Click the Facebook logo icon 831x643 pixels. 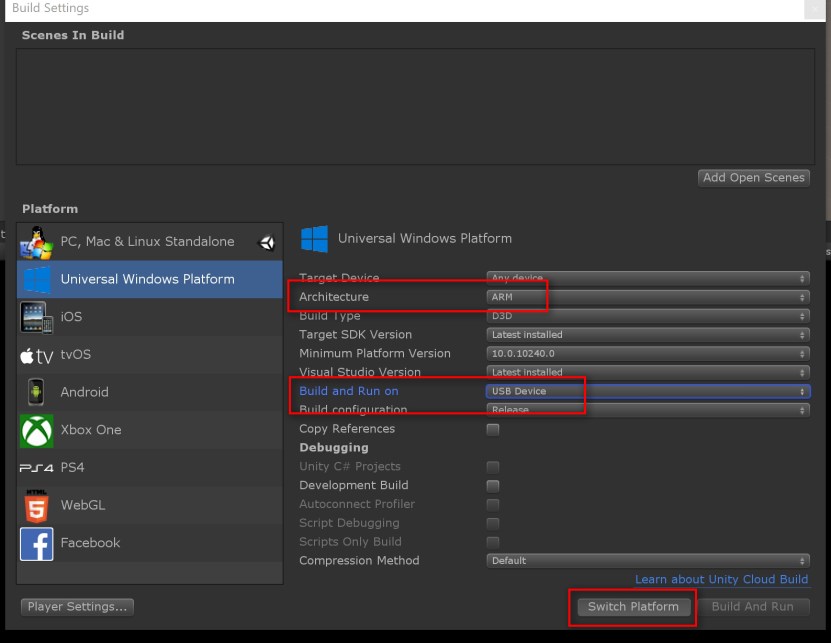tap(37, 544)
